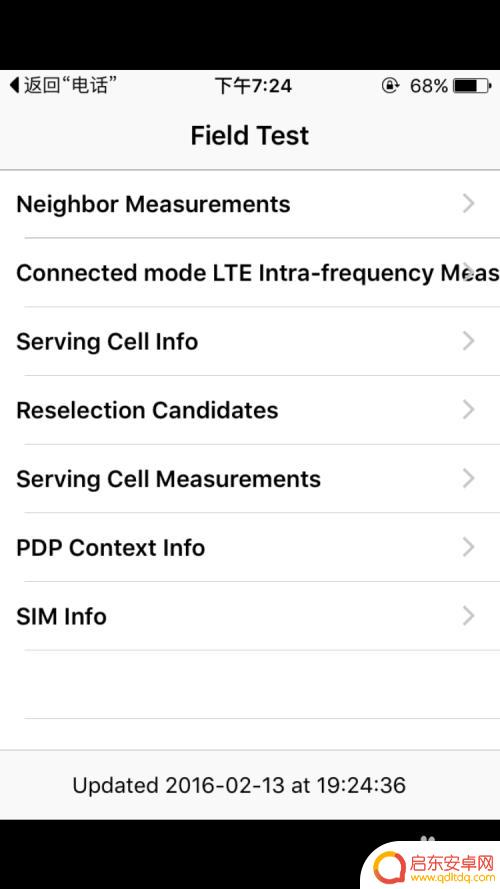Tap the chevron beside Serving Cell Measurements
Viewport: 500px width, 889px height.
(468, 478)
